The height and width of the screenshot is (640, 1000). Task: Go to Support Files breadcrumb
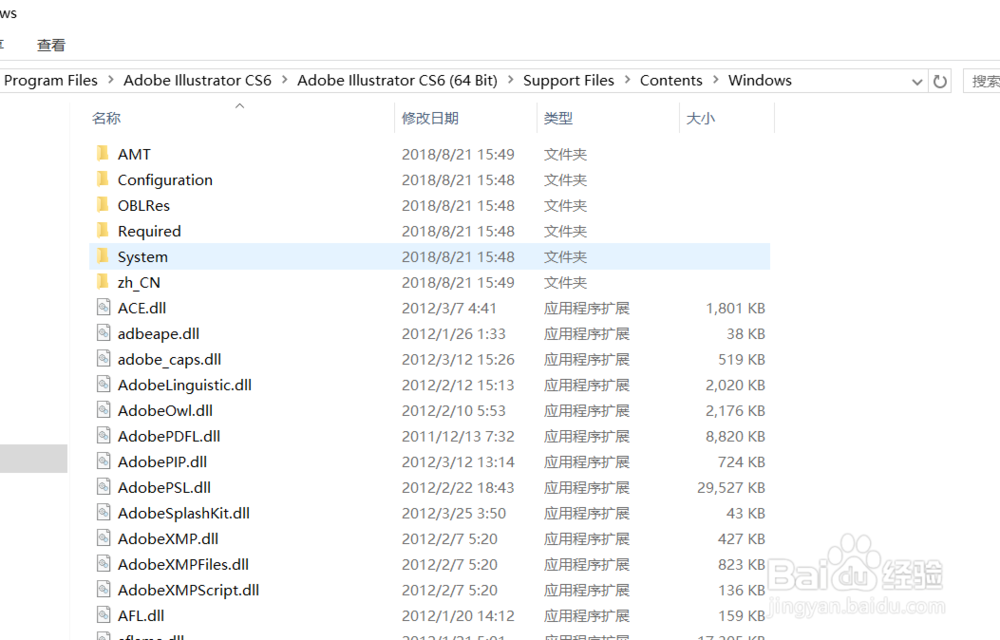click(x=569, y=80)
